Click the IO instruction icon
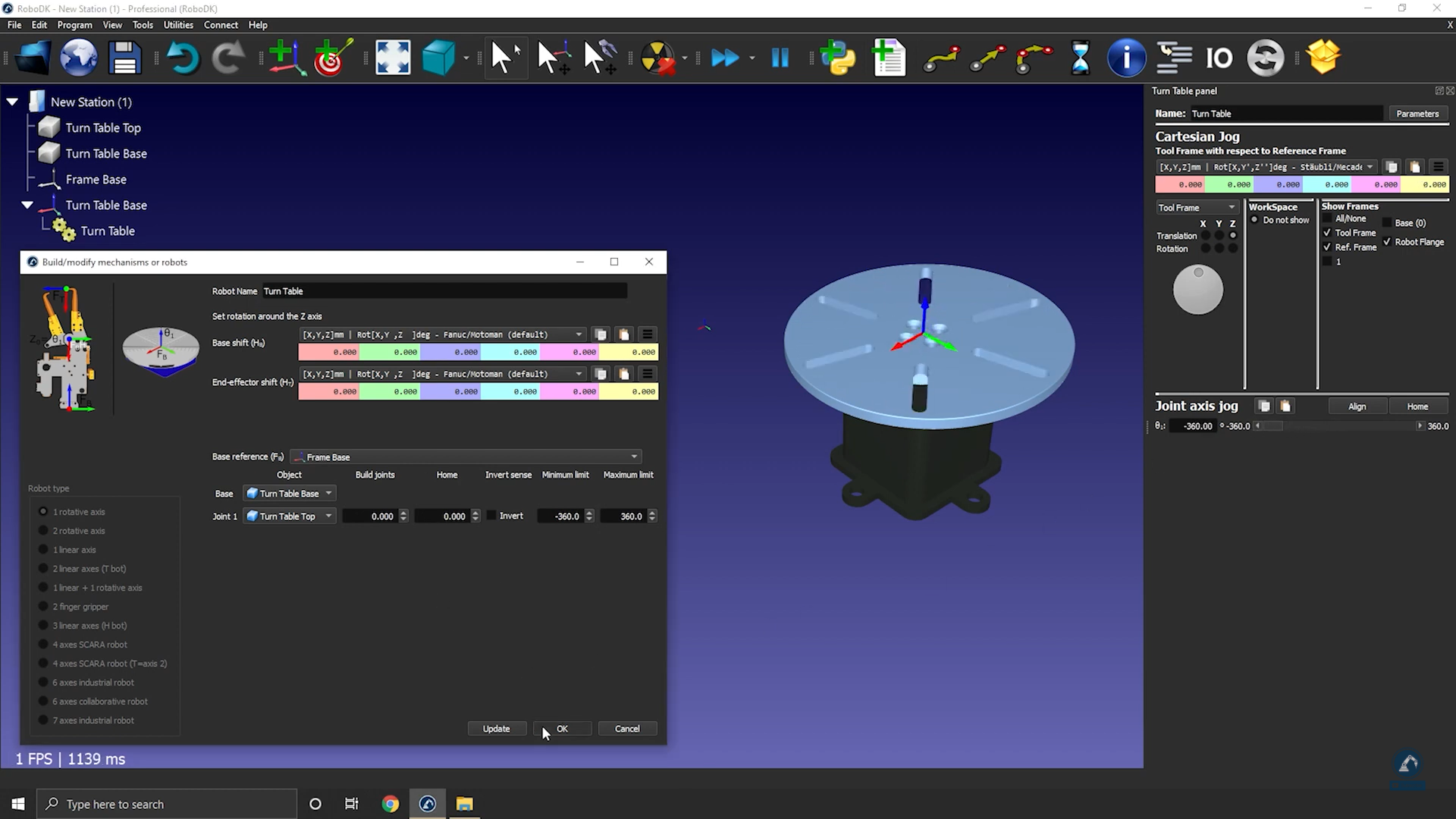This screenshot has height=819, width=1456. click(x=1219, y=58)
